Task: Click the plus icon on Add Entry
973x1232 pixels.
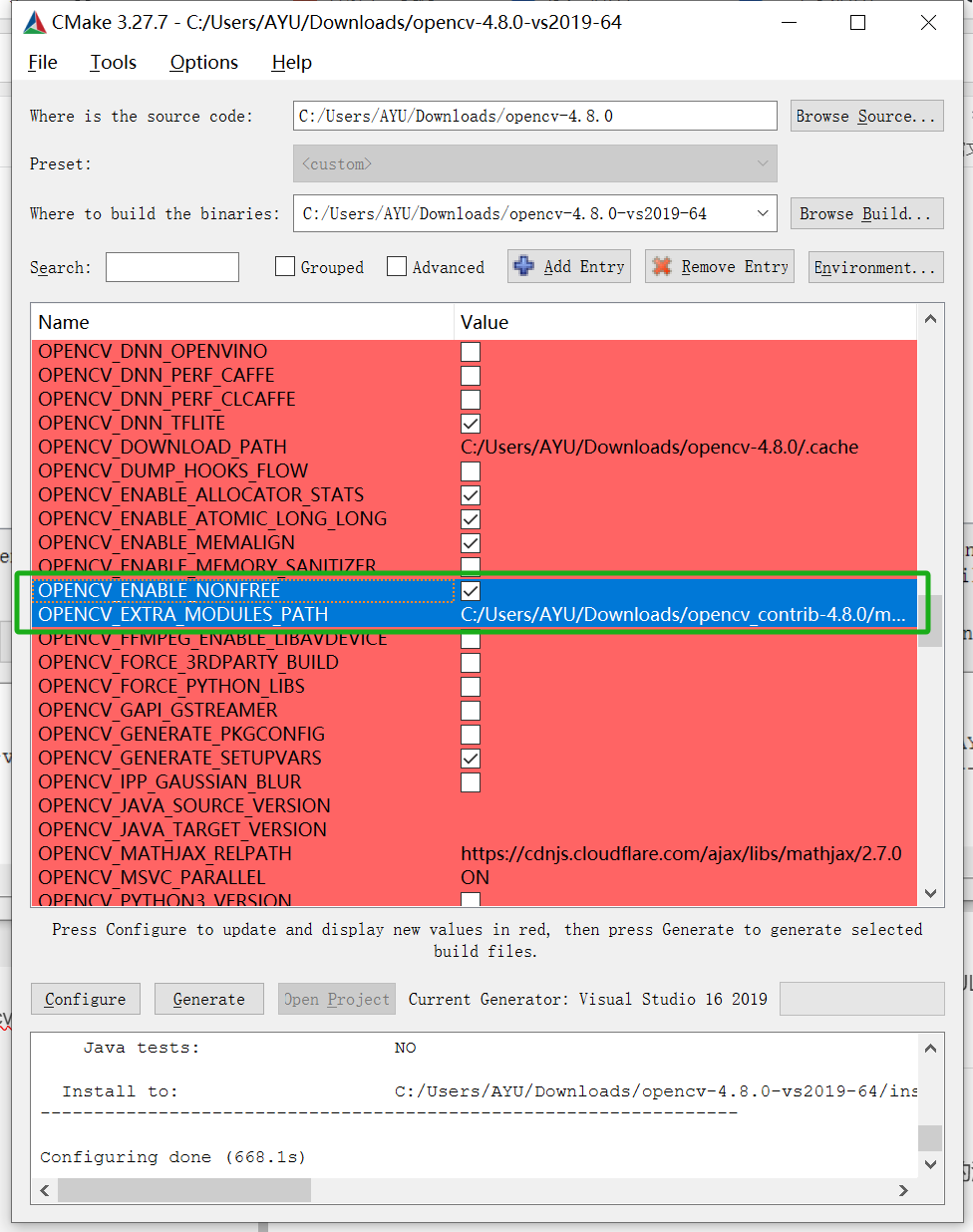Action: tap(523, 266)
